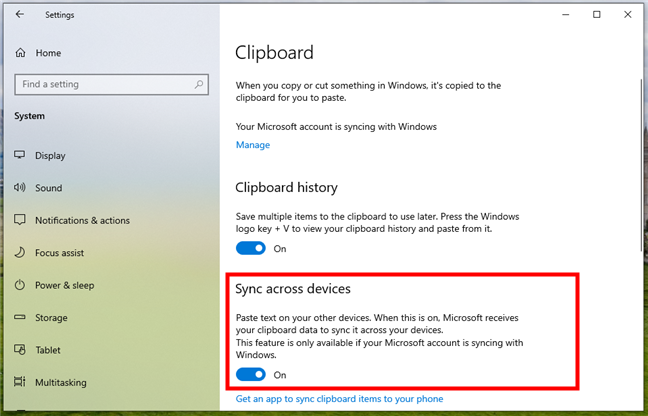Screen dimensions: 648x416
Task: Click the Manage link
Action: pyautogui.click(x=253, y=145)
